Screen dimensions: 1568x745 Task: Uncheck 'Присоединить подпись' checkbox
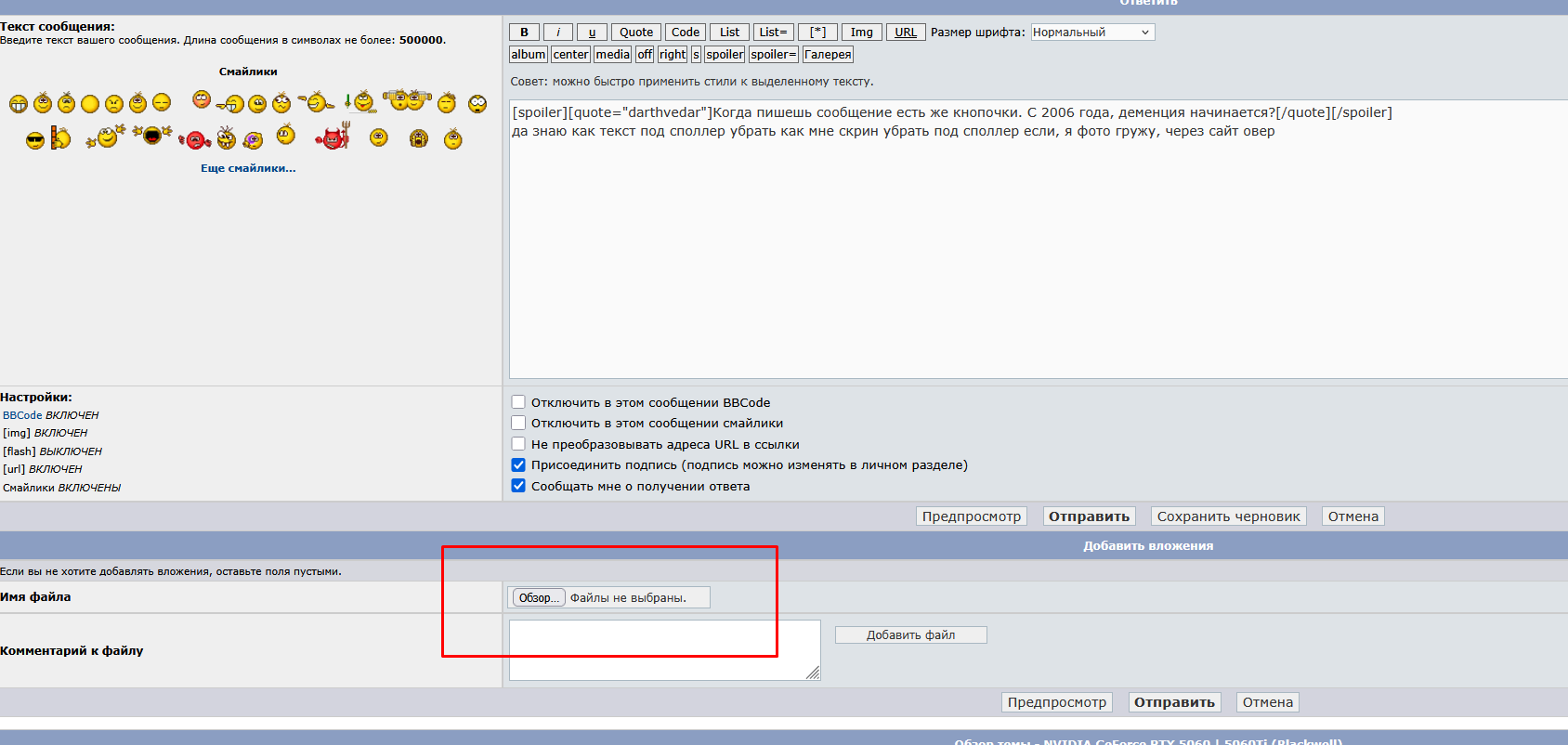coord(518,464)
